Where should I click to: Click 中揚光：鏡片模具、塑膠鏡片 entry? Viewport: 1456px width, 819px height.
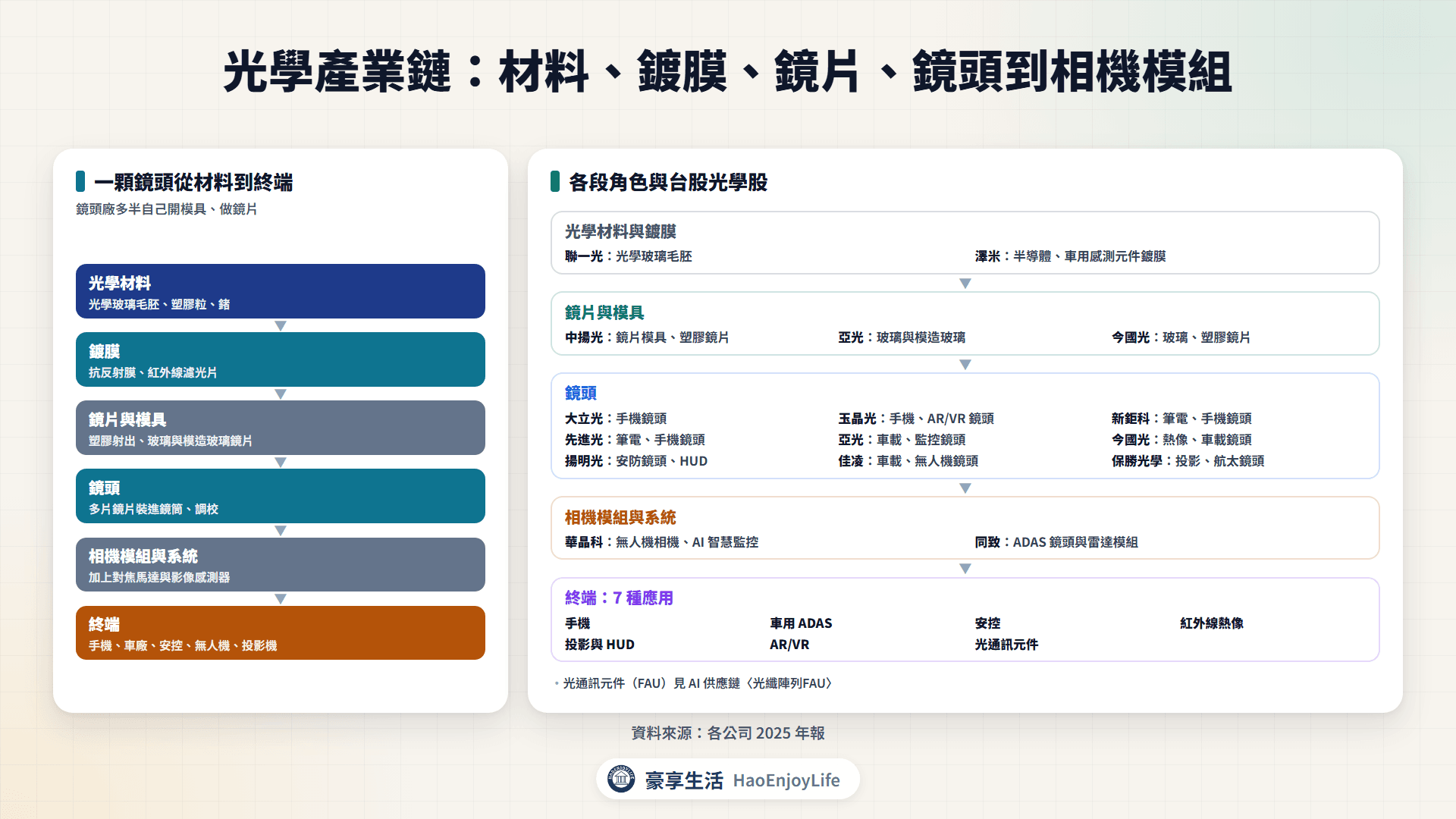[647, 337]
